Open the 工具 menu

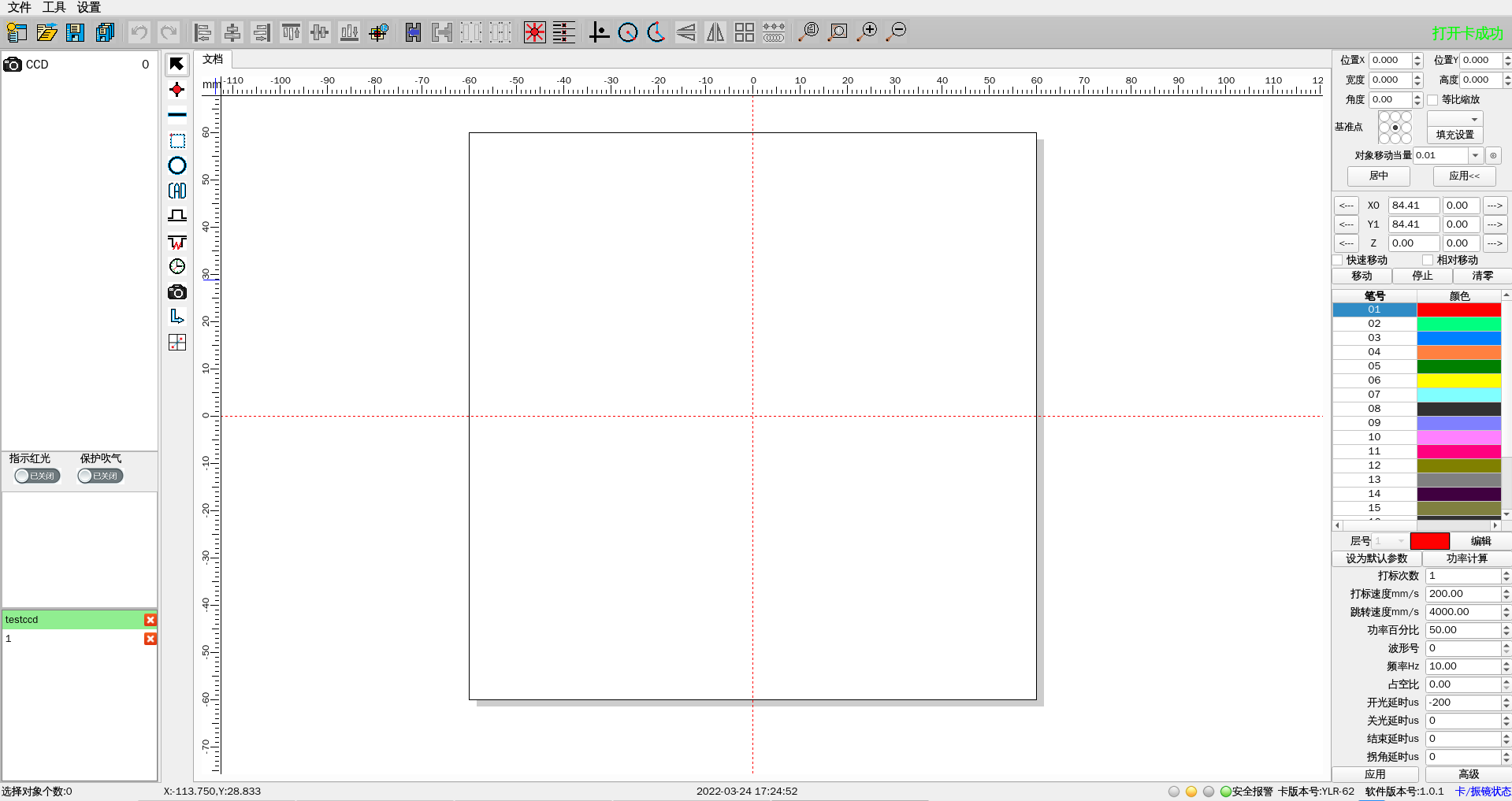54,7
